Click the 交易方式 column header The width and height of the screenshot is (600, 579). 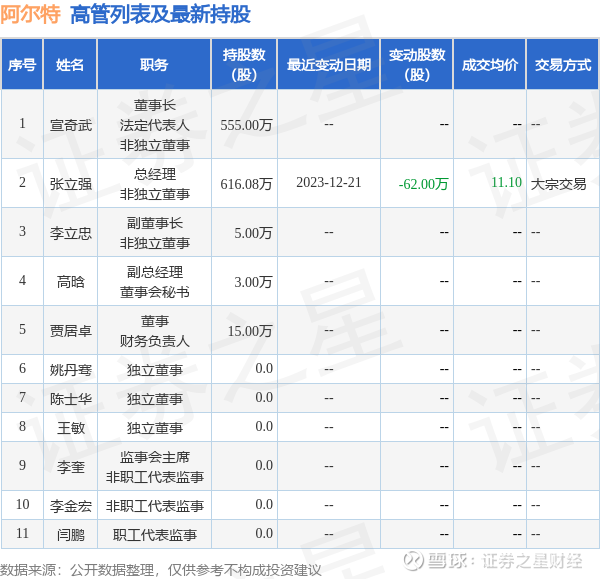coord(562,64)
